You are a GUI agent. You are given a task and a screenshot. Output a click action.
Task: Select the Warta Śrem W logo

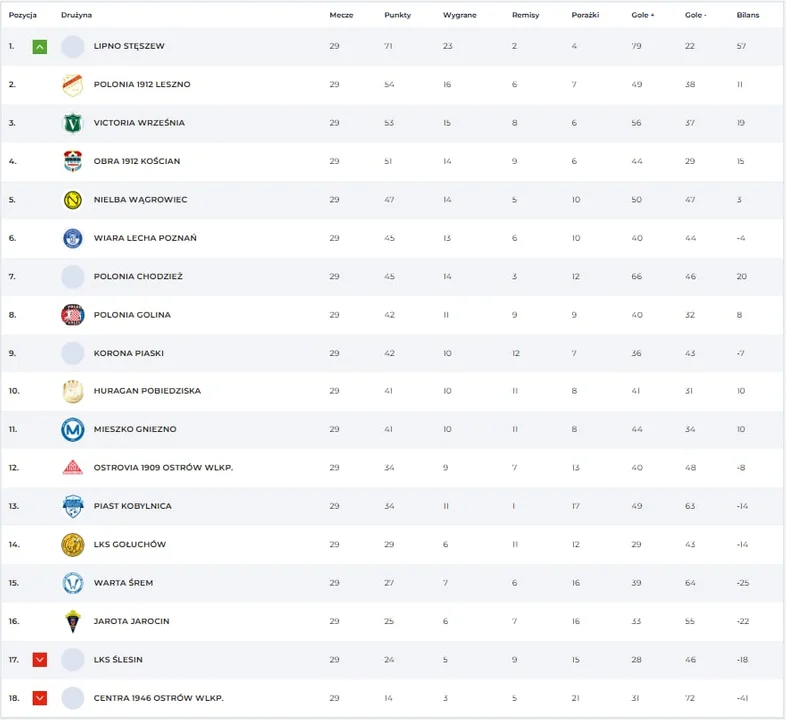[x=73, y=583]
